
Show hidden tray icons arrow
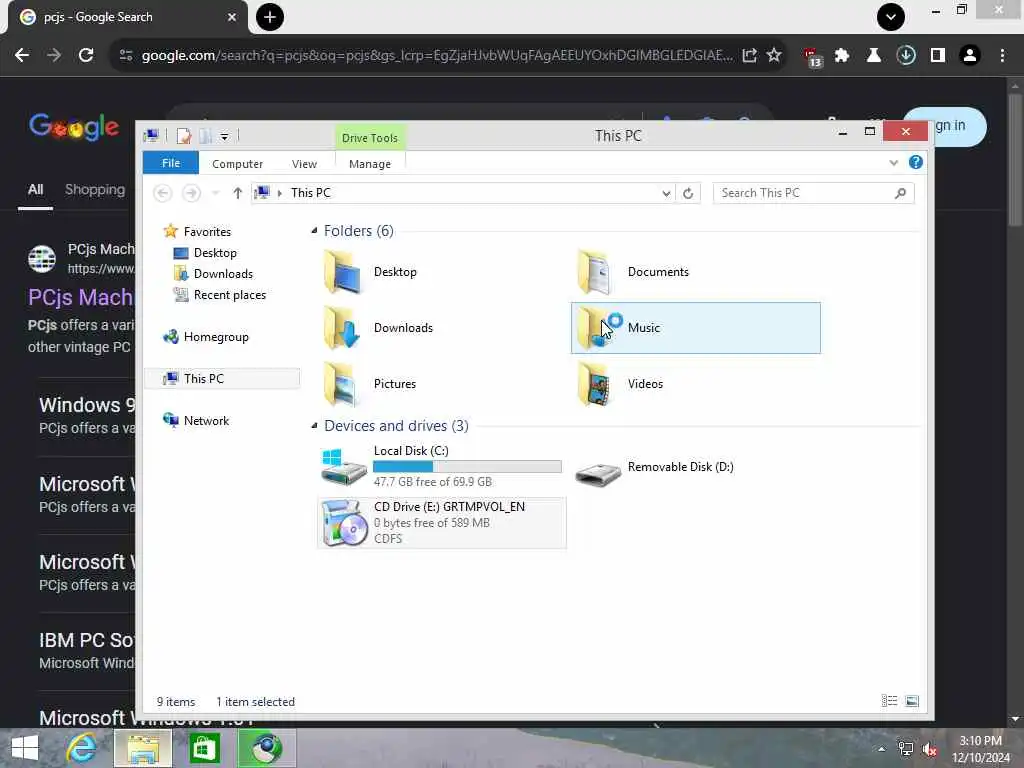pyautogui.click(x=882, y=749)
